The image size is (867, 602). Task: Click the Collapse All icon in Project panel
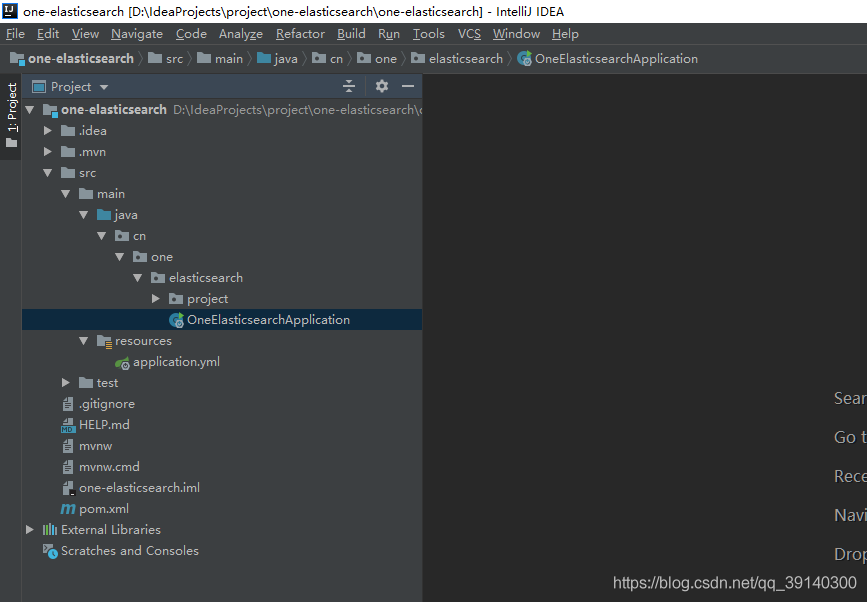[x=349, y=86]
